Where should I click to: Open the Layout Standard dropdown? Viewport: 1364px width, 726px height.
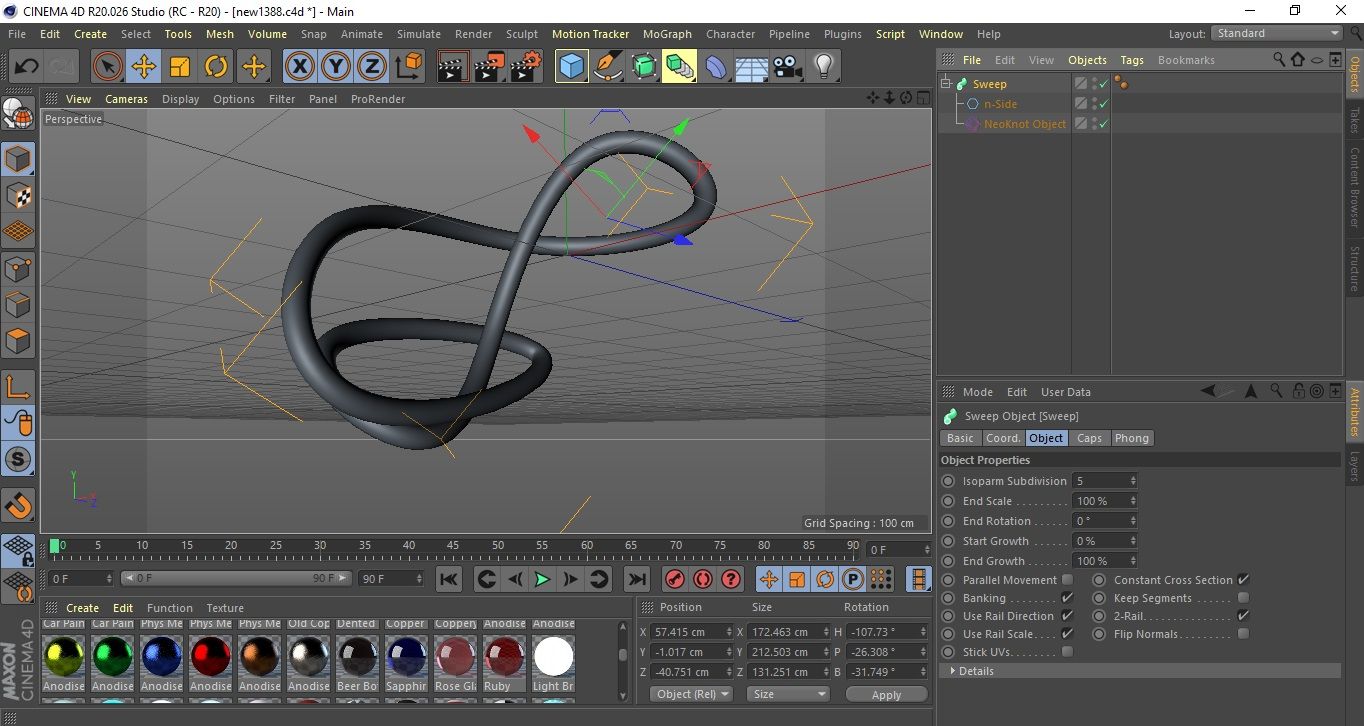pos(1276,33)
